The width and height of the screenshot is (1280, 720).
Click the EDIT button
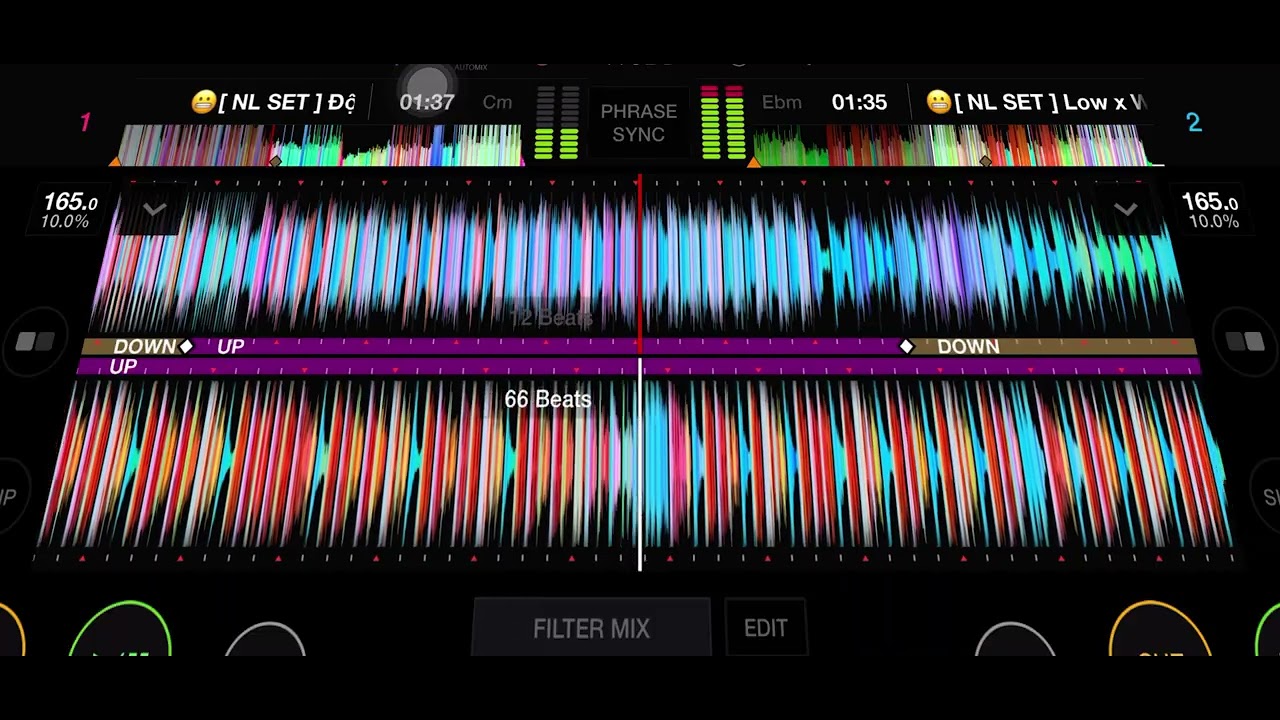tap(766, 628)
